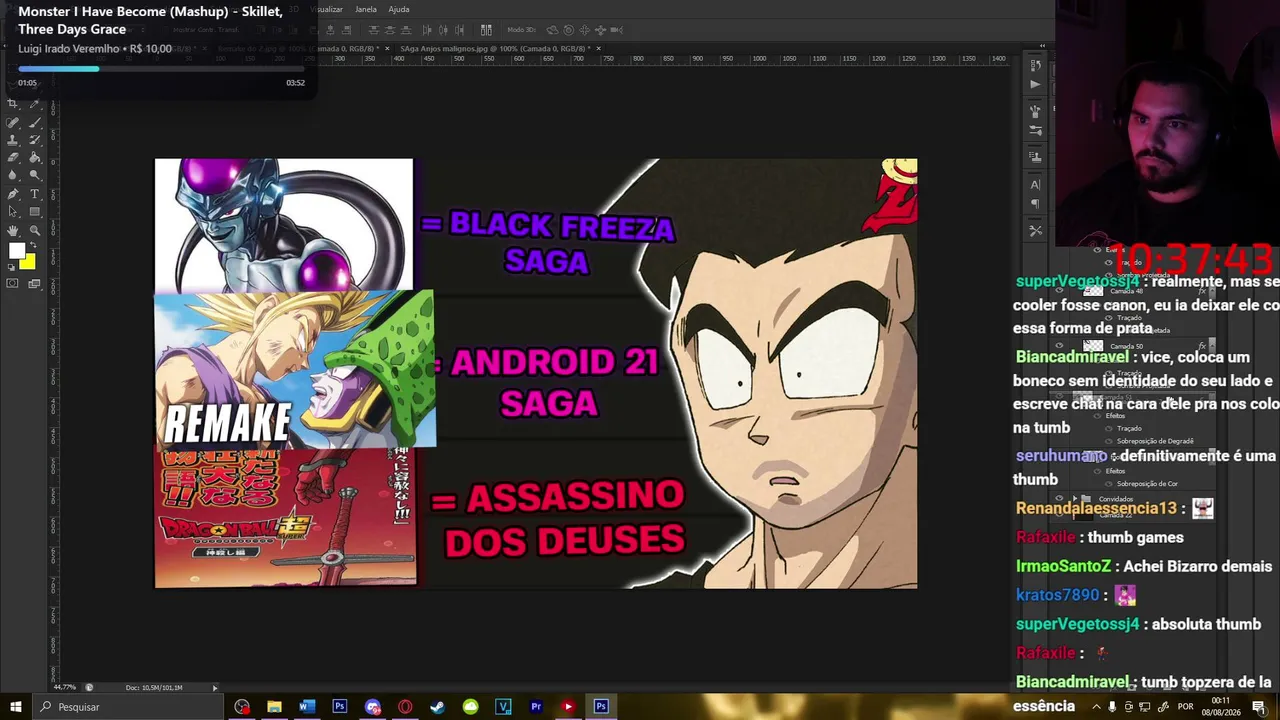Collapse effects of Camada 48 layer
Image resolution: width=1280 pixels, height=720 pixels.
tap(1212, 291)
